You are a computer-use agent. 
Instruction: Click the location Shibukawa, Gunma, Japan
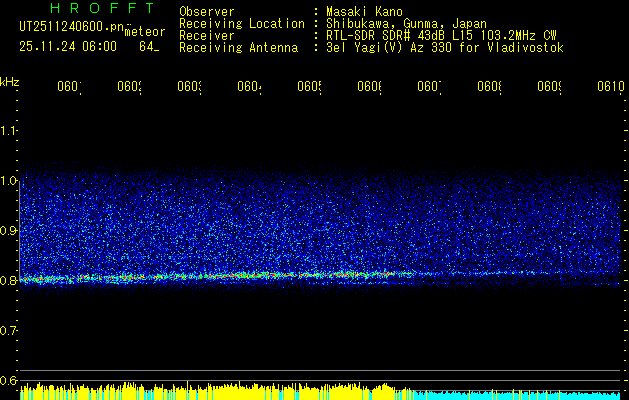point(406,24)
